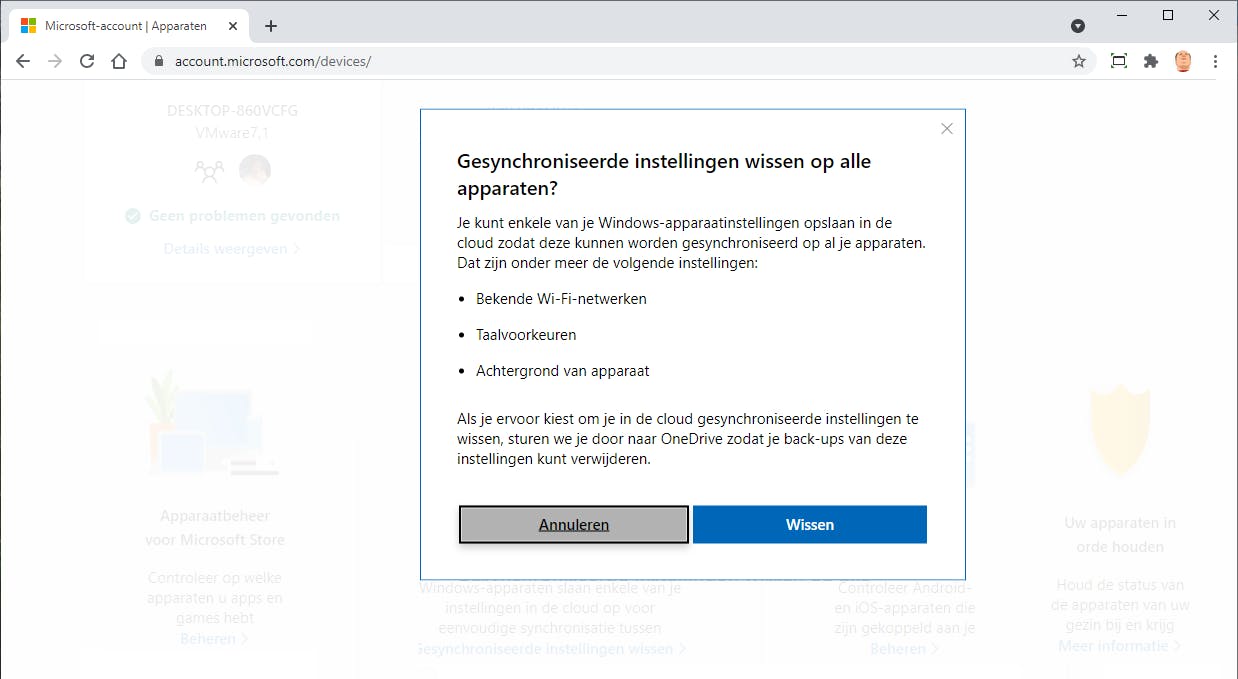Click the padlock site info icon
The height and width of the screenshot is (679, 1238).
pos(158,61)
